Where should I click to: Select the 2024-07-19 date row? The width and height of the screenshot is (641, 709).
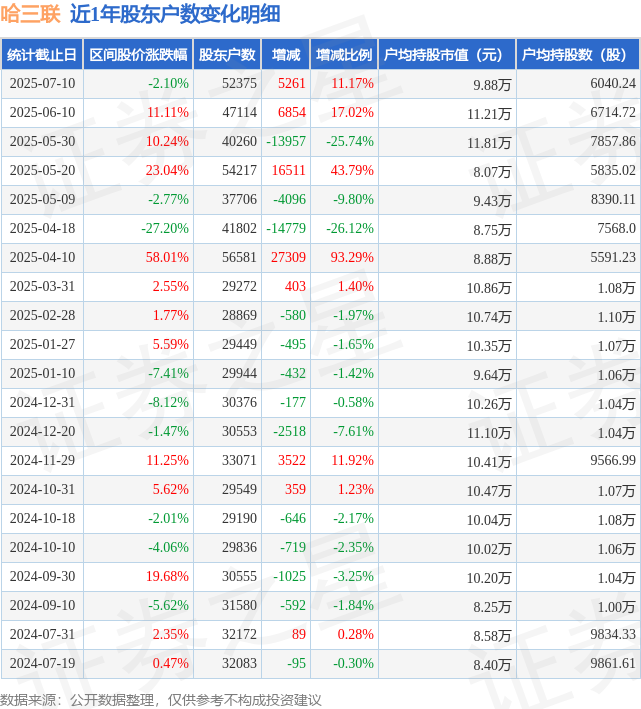[320, 663]
